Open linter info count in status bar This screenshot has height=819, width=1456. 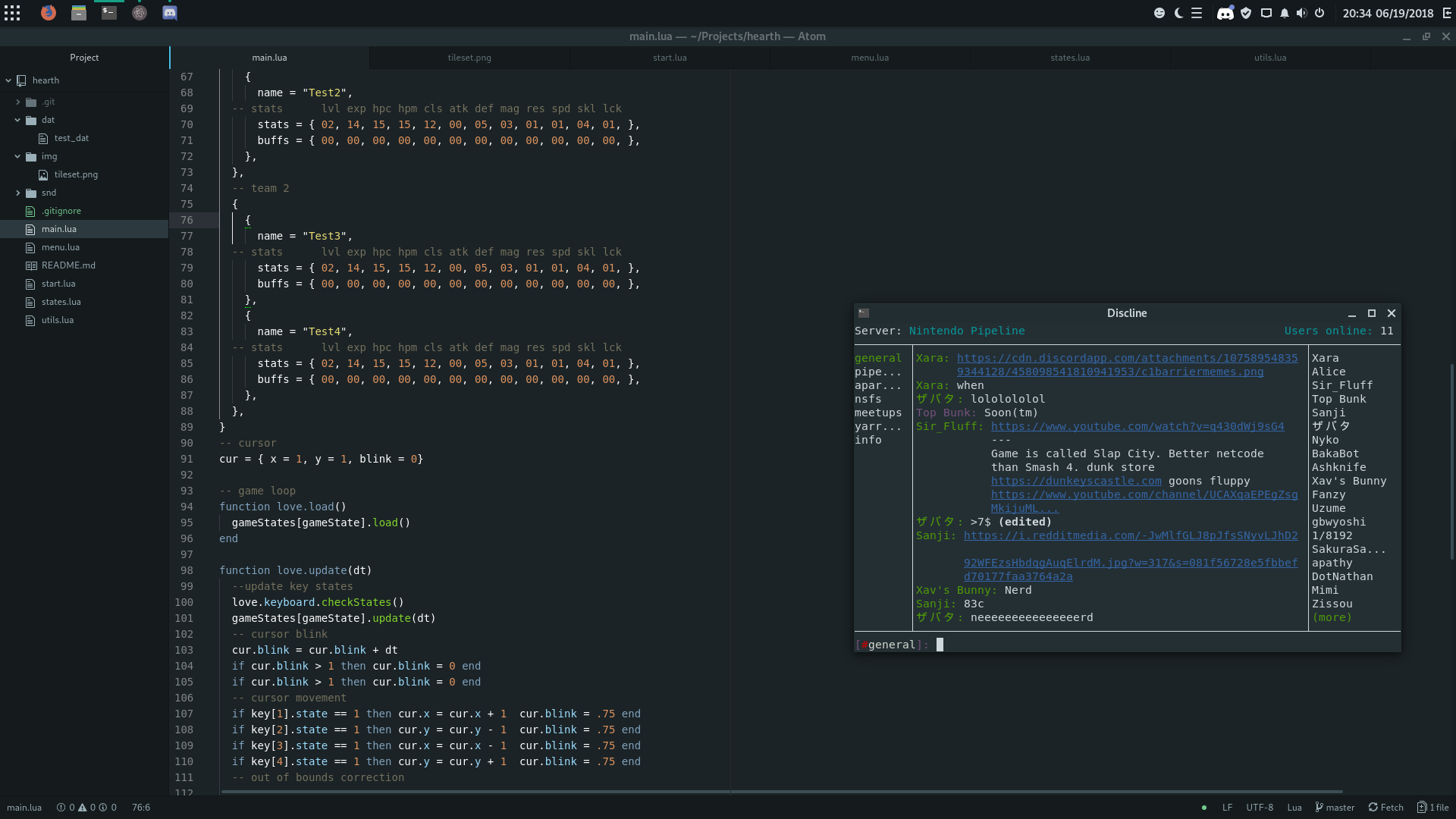coord(108,808)
